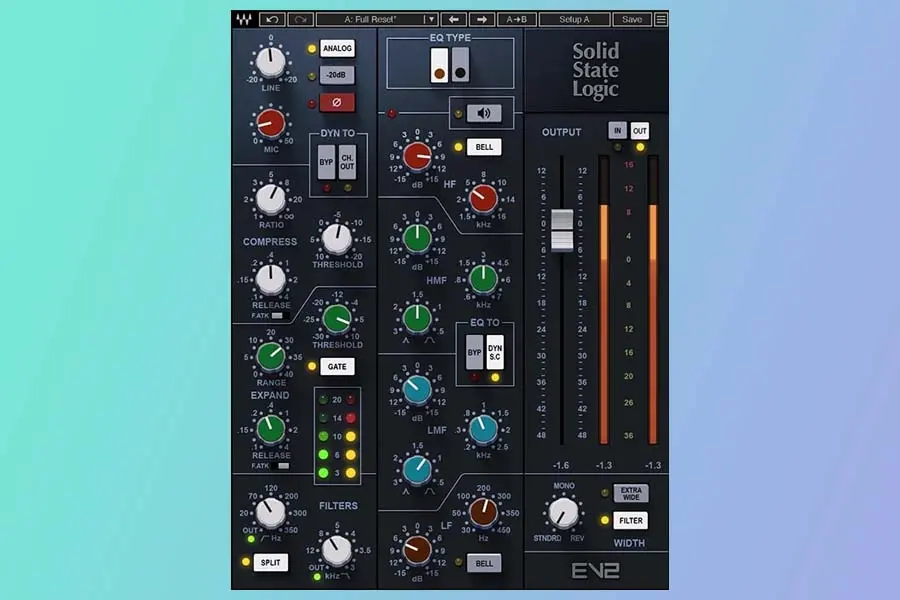This screenshot has height=600, width=900.
Task: Click the A: Full Reset preset name
Action: coord(370,20)
